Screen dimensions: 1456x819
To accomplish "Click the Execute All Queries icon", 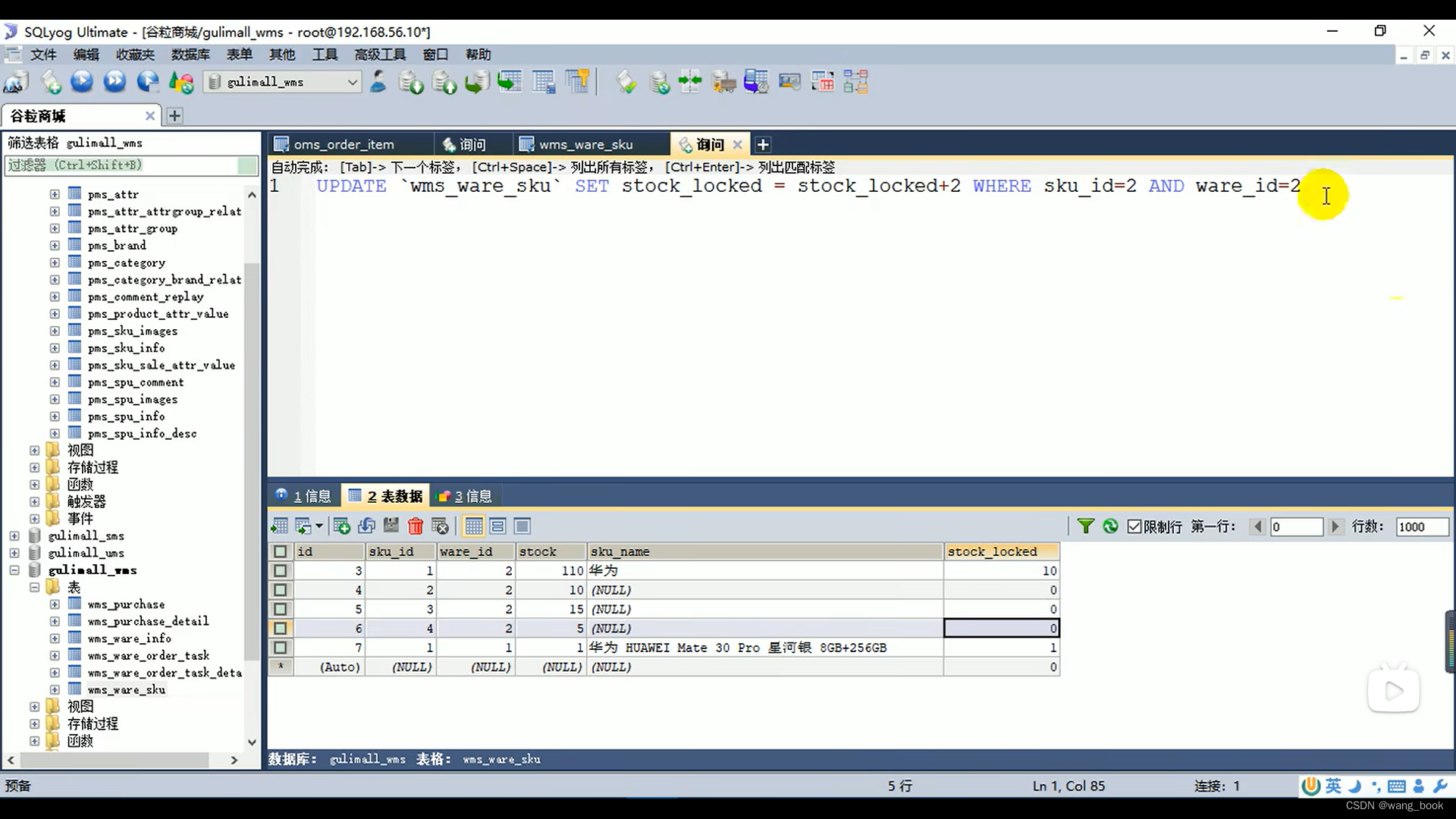I will 115,81.
